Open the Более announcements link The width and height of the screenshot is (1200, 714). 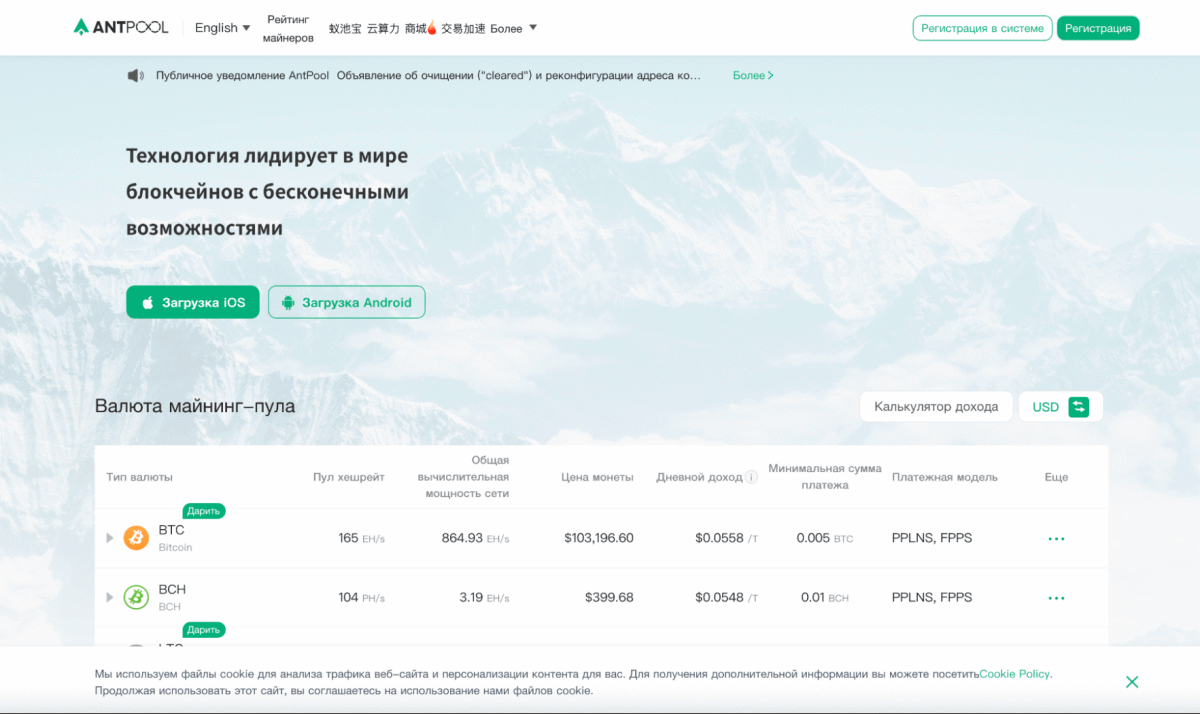click(753, 75)
